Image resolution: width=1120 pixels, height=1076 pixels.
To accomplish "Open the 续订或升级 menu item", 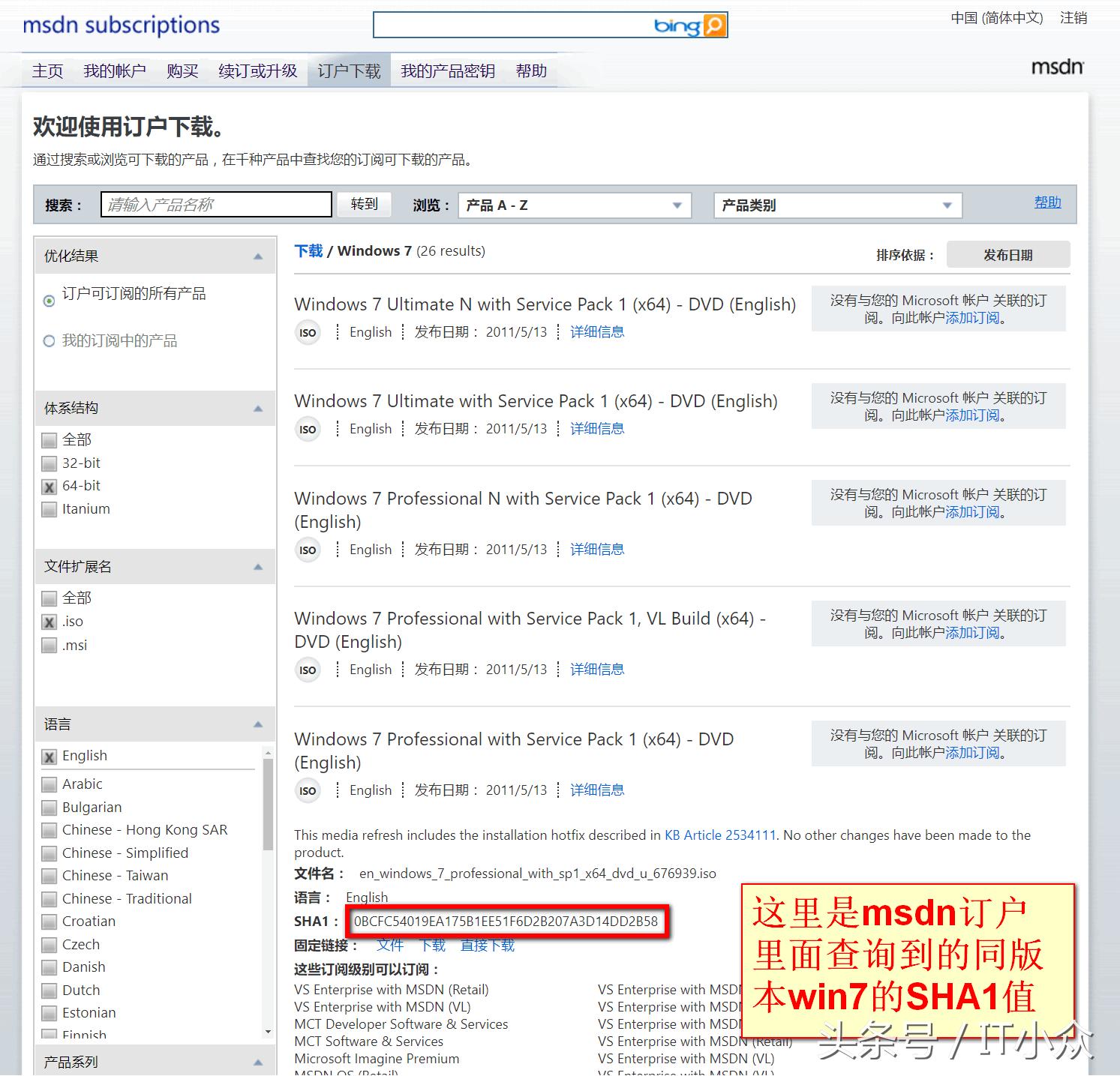I will point(257,70).
